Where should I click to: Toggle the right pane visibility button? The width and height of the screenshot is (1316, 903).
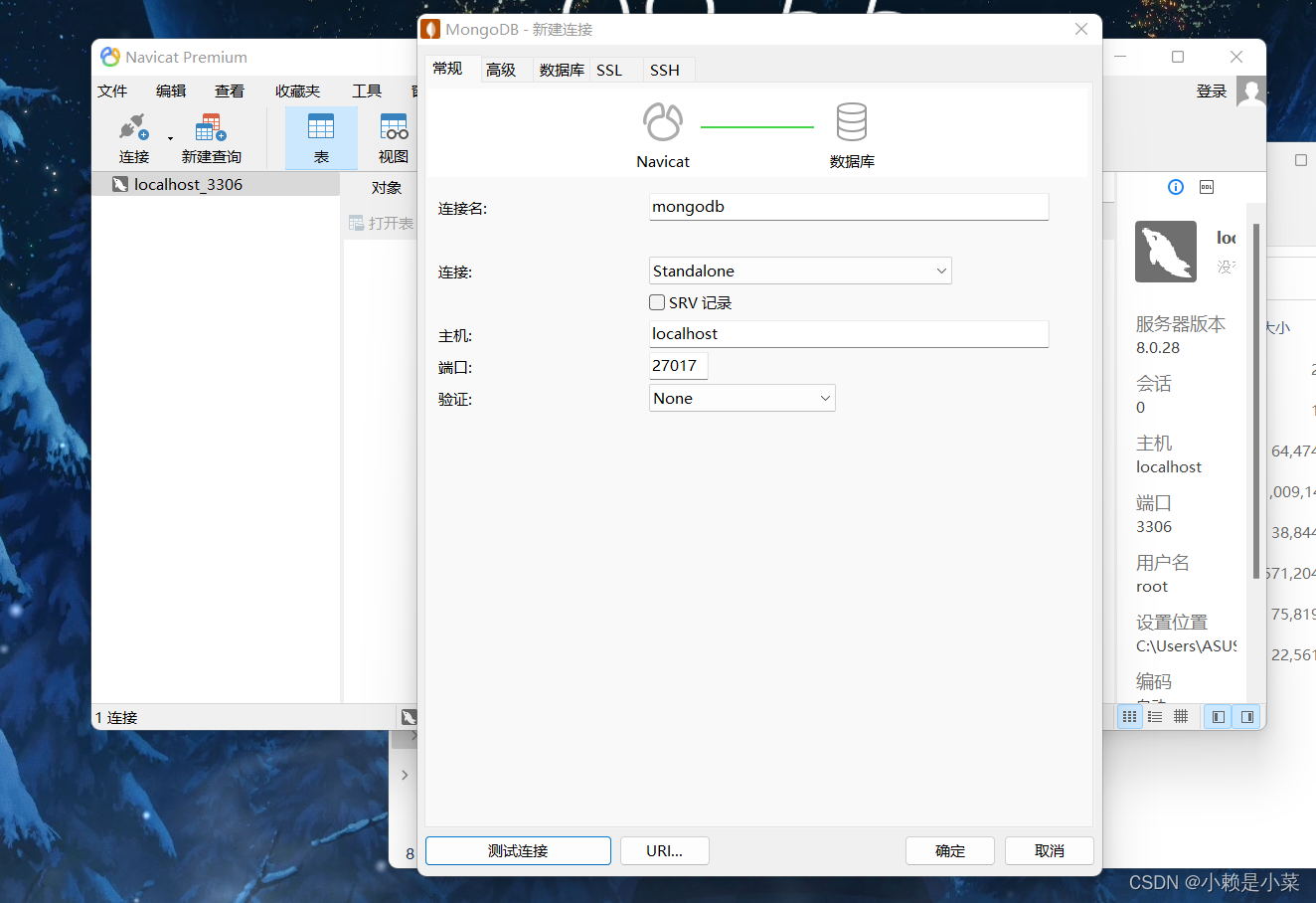[x=1246, y=716]
